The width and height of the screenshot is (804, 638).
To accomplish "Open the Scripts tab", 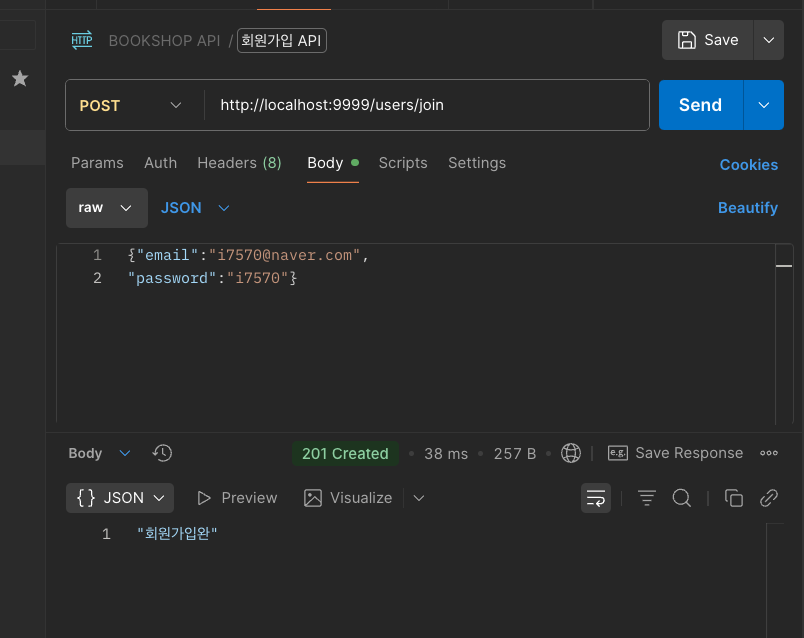I will tap(403, 163).
